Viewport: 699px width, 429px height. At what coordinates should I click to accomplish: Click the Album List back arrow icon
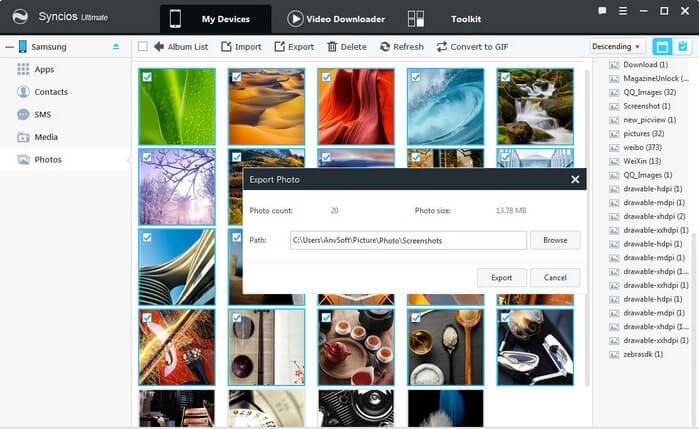click(x=159, y=46)
